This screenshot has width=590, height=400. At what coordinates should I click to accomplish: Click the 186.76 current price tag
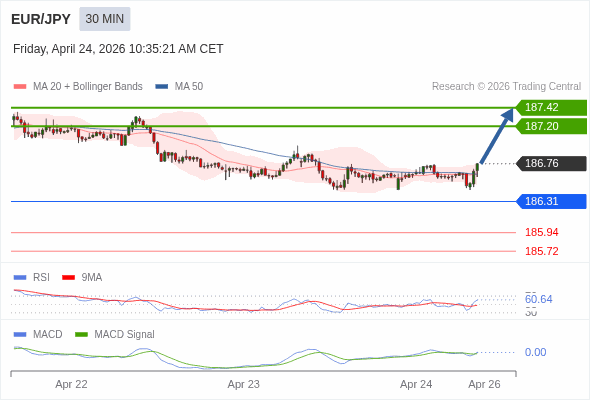point(551,163)
